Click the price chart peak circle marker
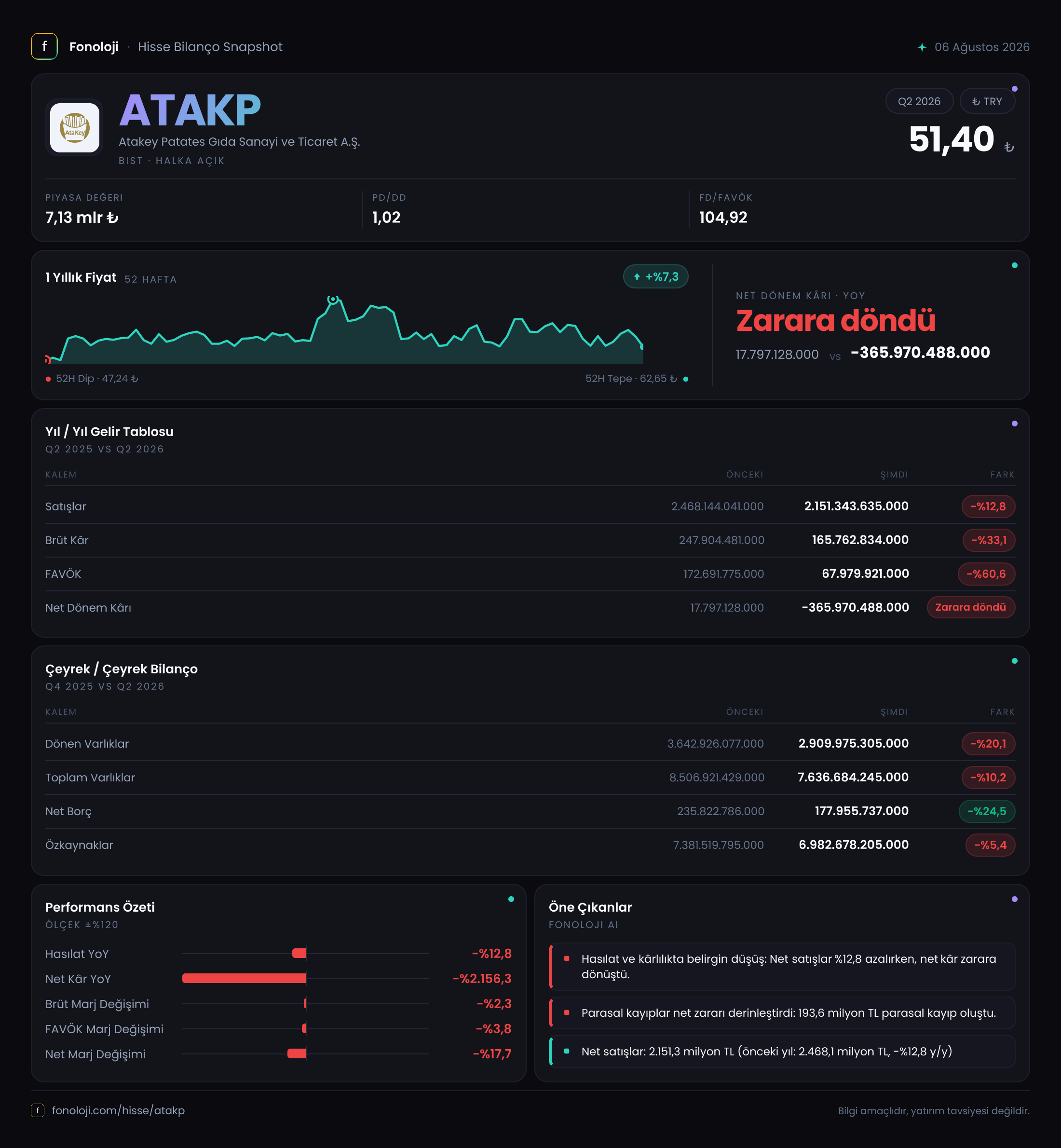Image resolution: width=1061 pixels, height=1148 pixels. [x=332, y=299]
